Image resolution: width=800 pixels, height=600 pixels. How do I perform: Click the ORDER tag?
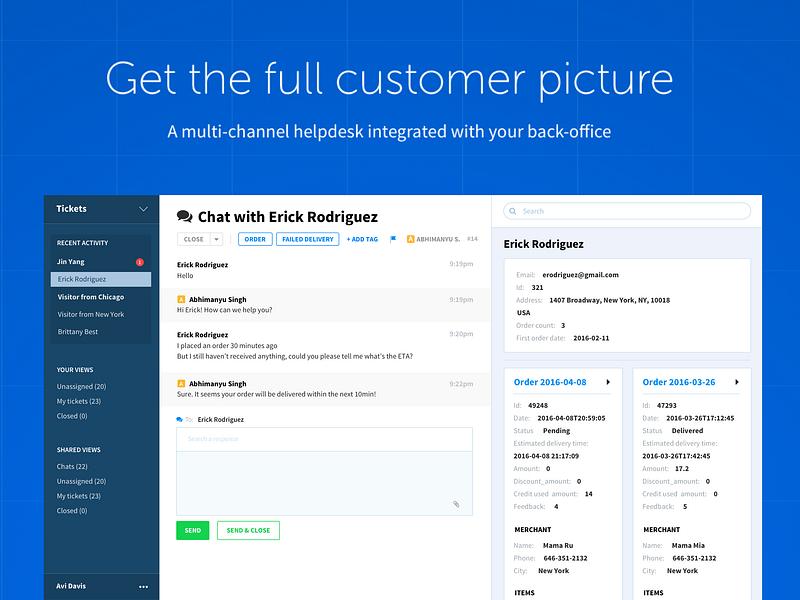(255, 239)
